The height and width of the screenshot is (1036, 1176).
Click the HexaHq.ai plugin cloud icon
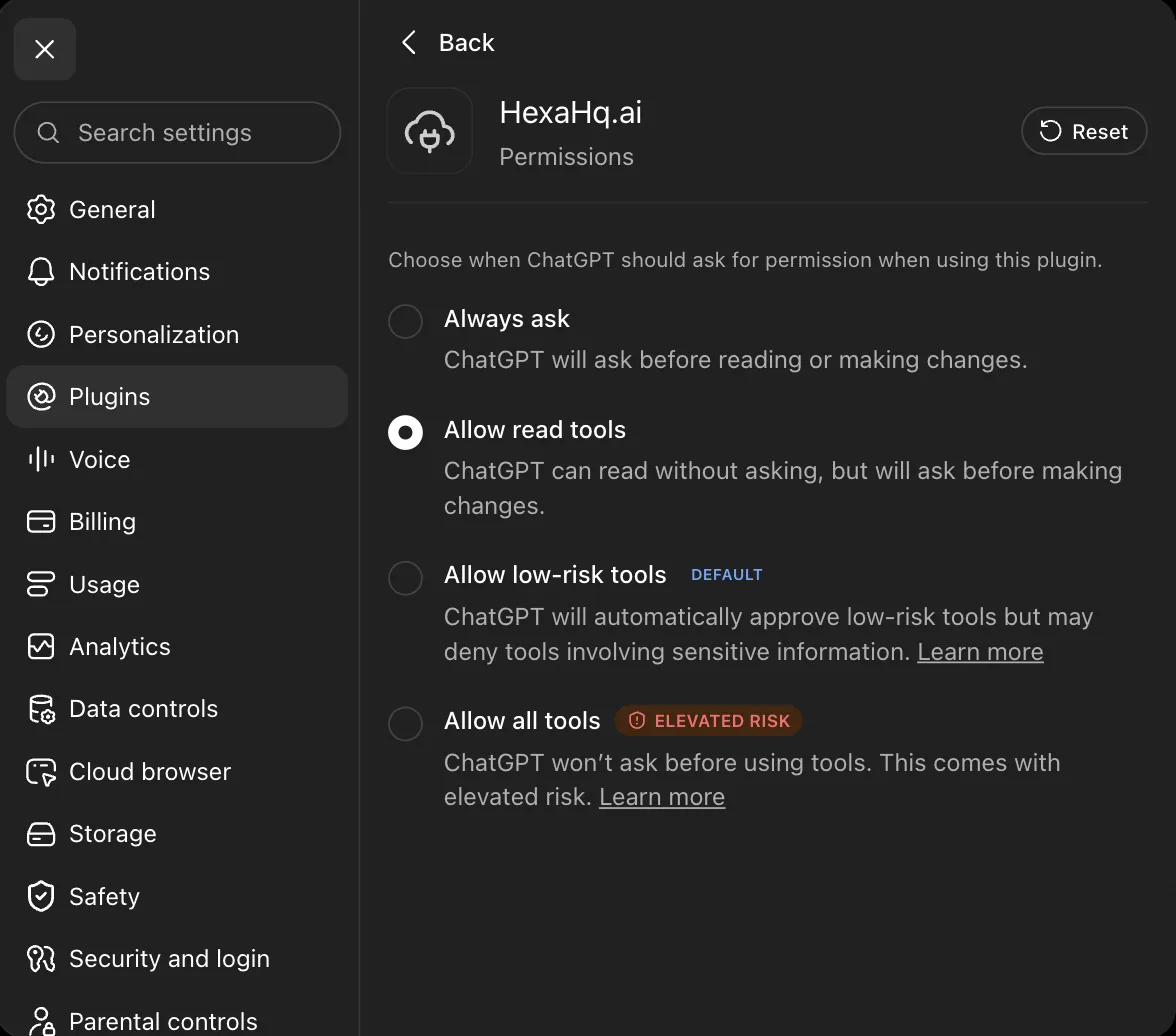[430, 131]
